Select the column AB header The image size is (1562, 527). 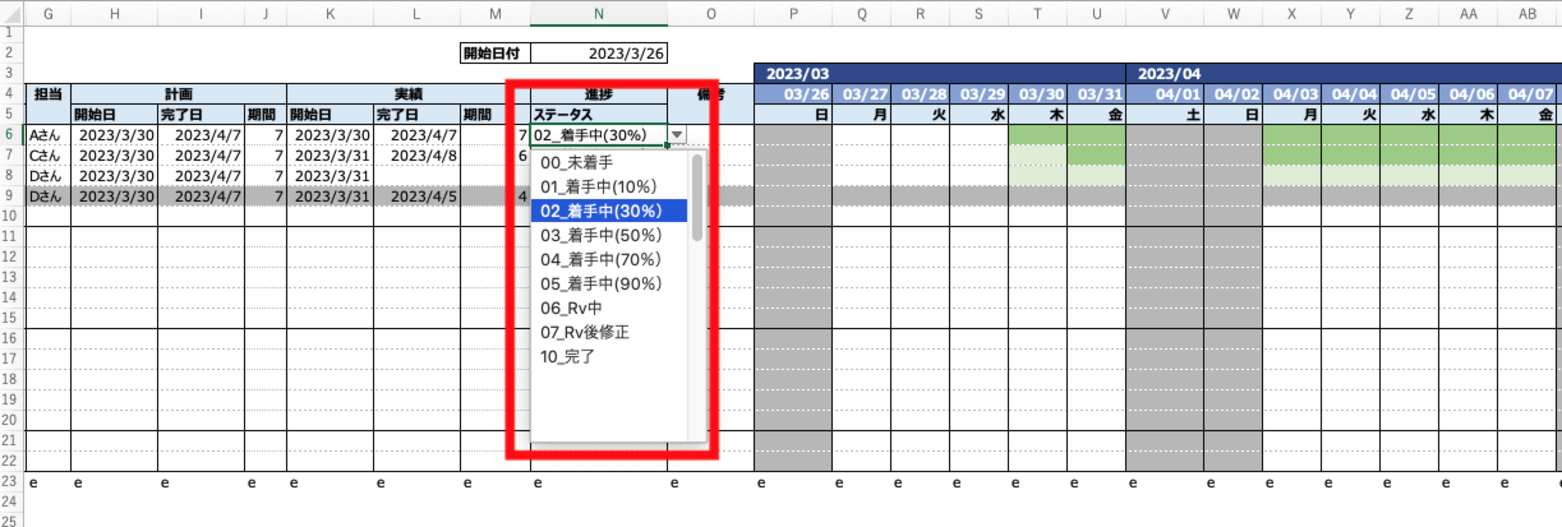(1528, 13)
